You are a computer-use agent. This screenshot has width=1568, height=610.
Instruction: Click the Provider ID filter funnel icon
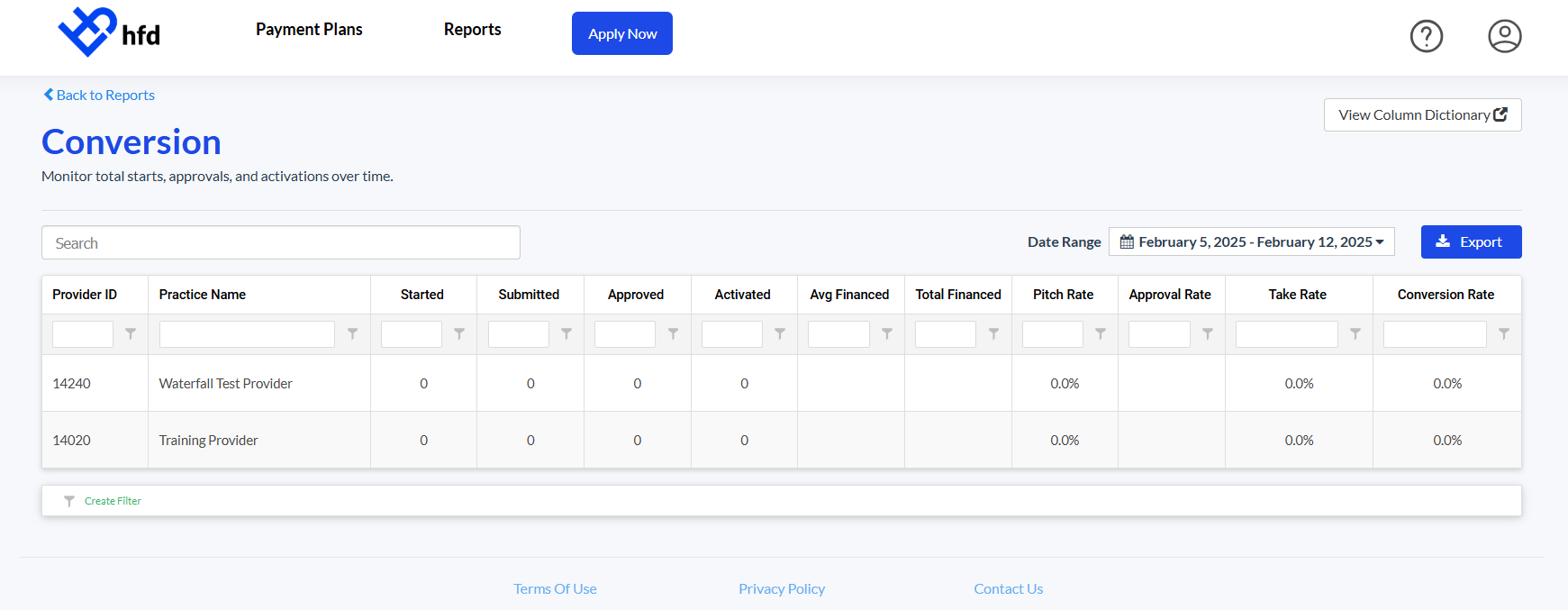click(131, 334)
